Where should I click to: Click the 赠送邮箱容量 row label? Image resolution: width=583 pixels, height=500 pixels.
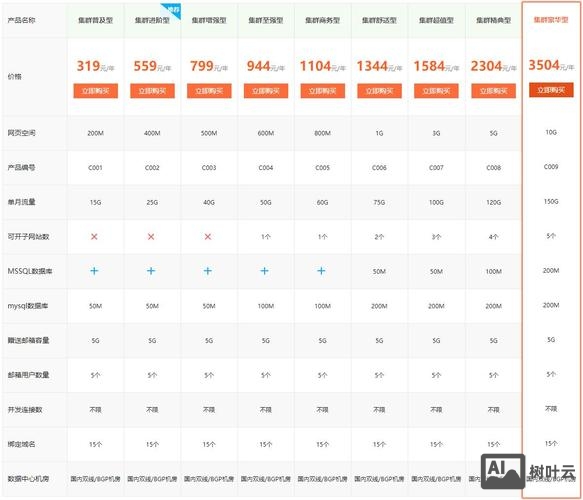click(28, 341)
